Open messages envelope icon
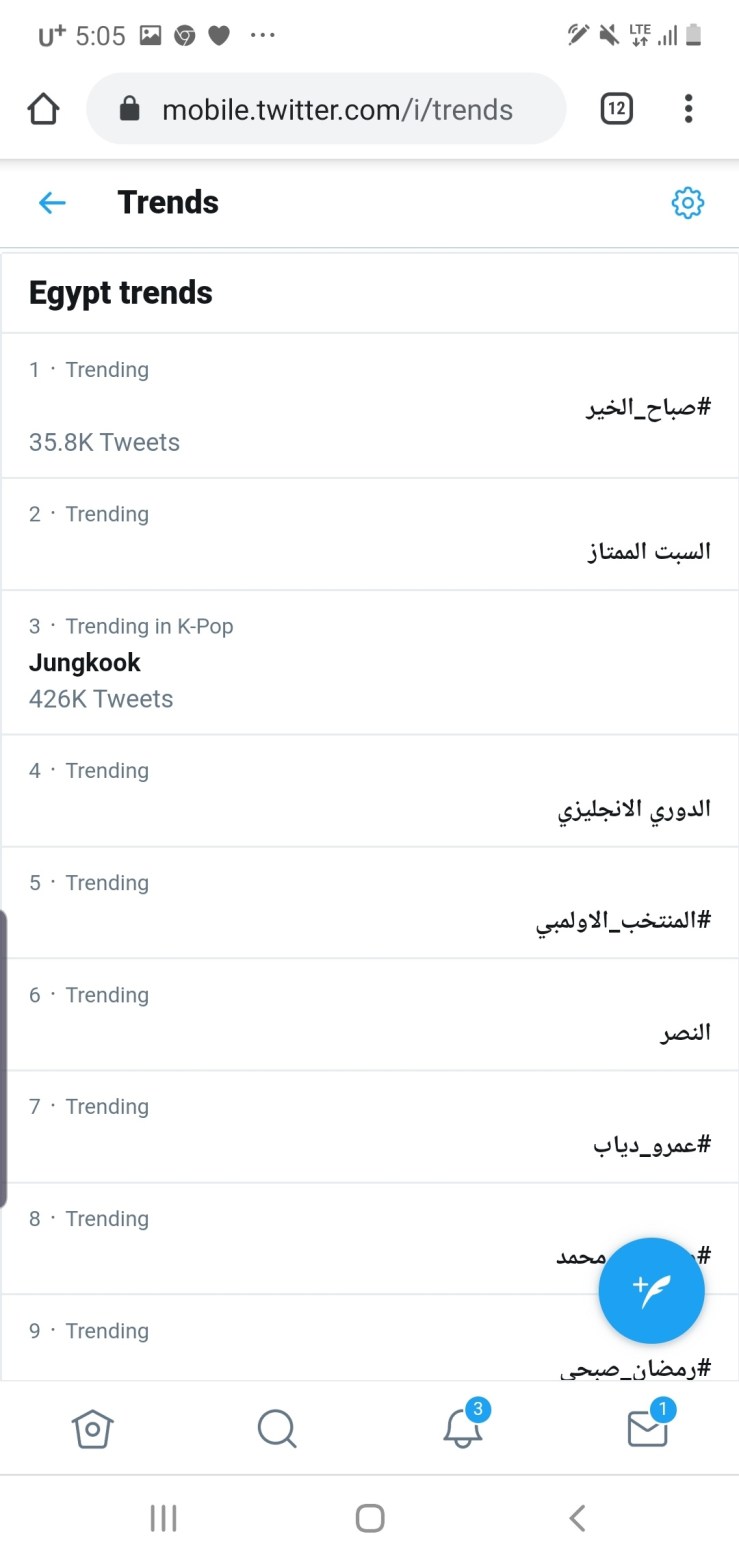The image size is (739, 1560). point(647,1428)
